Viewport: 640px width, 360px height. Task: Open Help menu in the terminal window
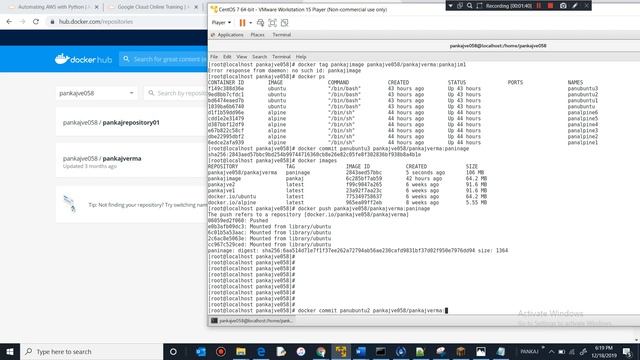301,57
